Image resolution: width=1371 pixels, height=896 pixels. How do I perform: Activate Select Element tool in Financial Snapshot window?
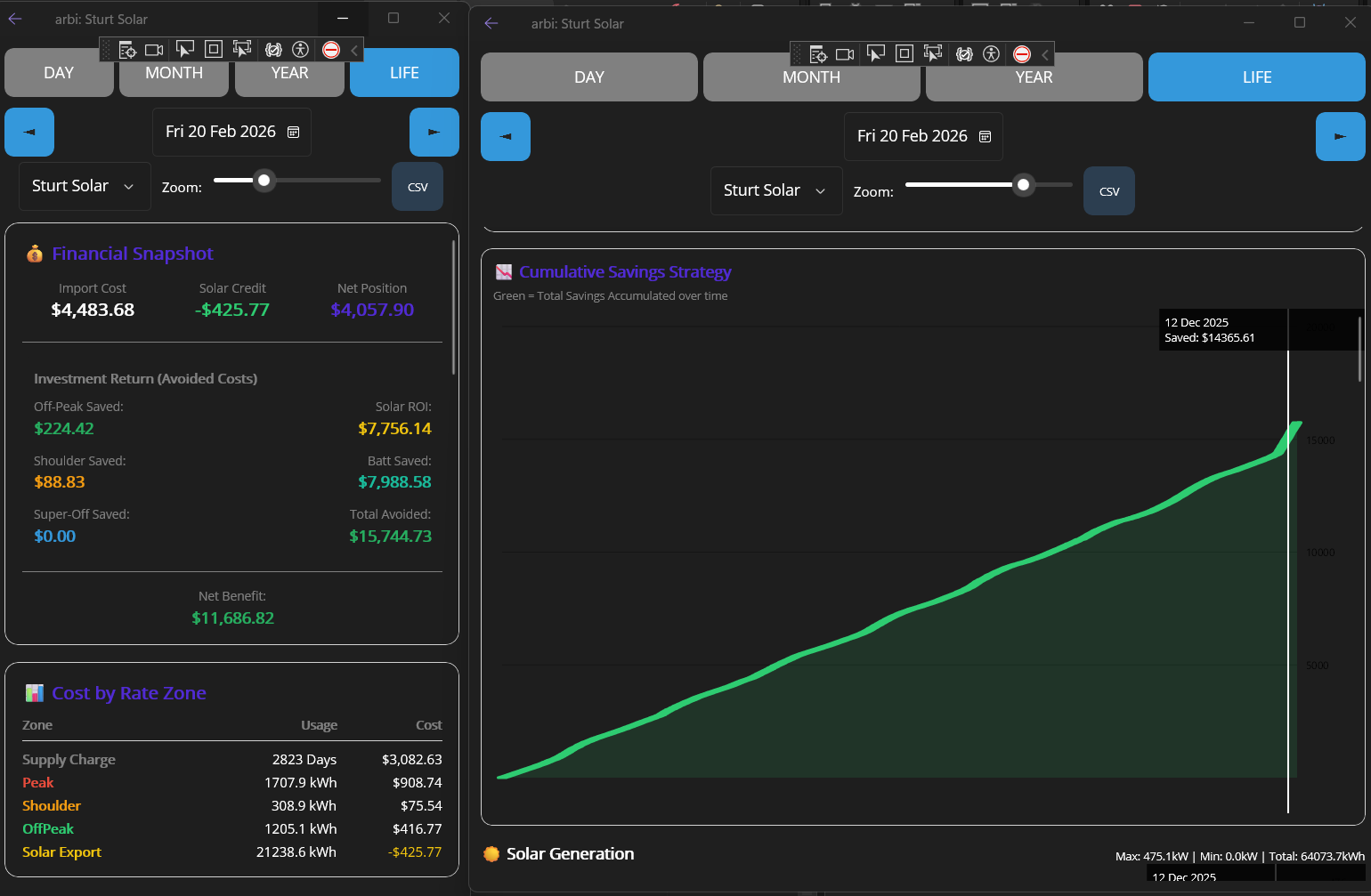(x=184, y=50)
